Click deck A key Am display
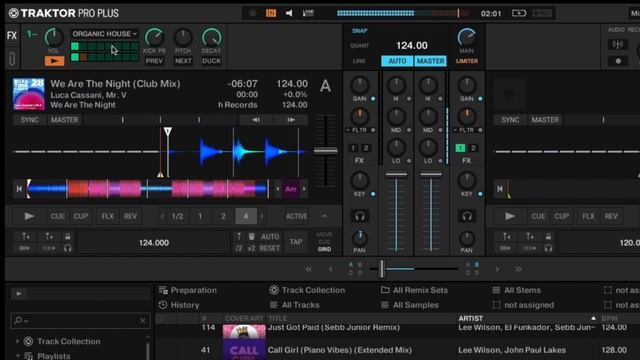The width and height of the screenshot is (640, 360). pyautogui.click(x=291, y=189)
